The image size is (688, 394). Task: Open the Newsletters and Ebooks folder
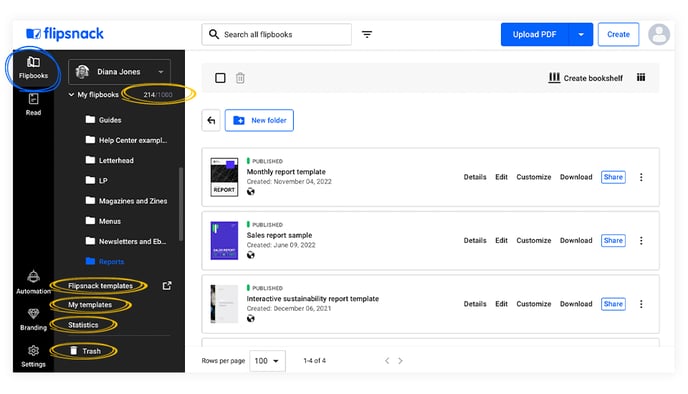click(126, 241)
